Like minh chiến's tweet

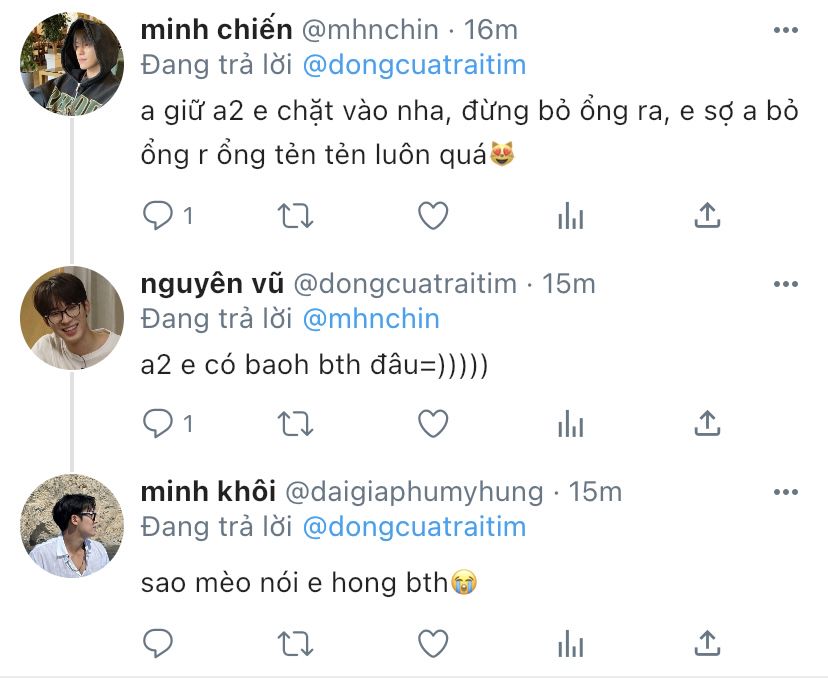point(432,215)
